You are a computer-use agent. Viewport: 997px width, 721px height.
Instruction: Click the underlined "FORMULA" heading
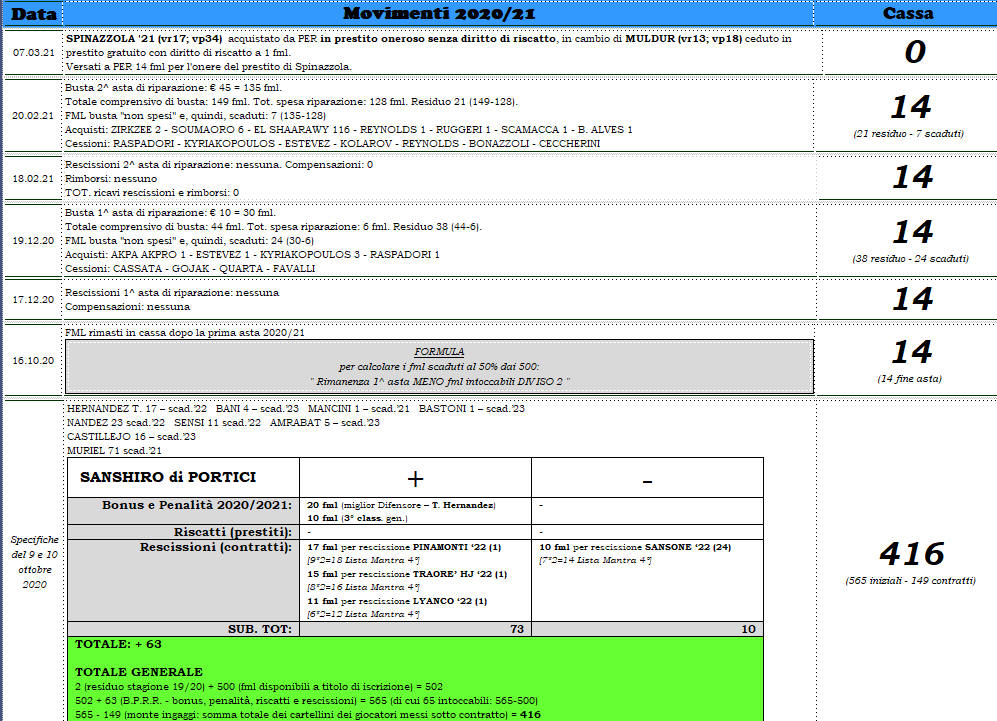[x=439, y=352]
